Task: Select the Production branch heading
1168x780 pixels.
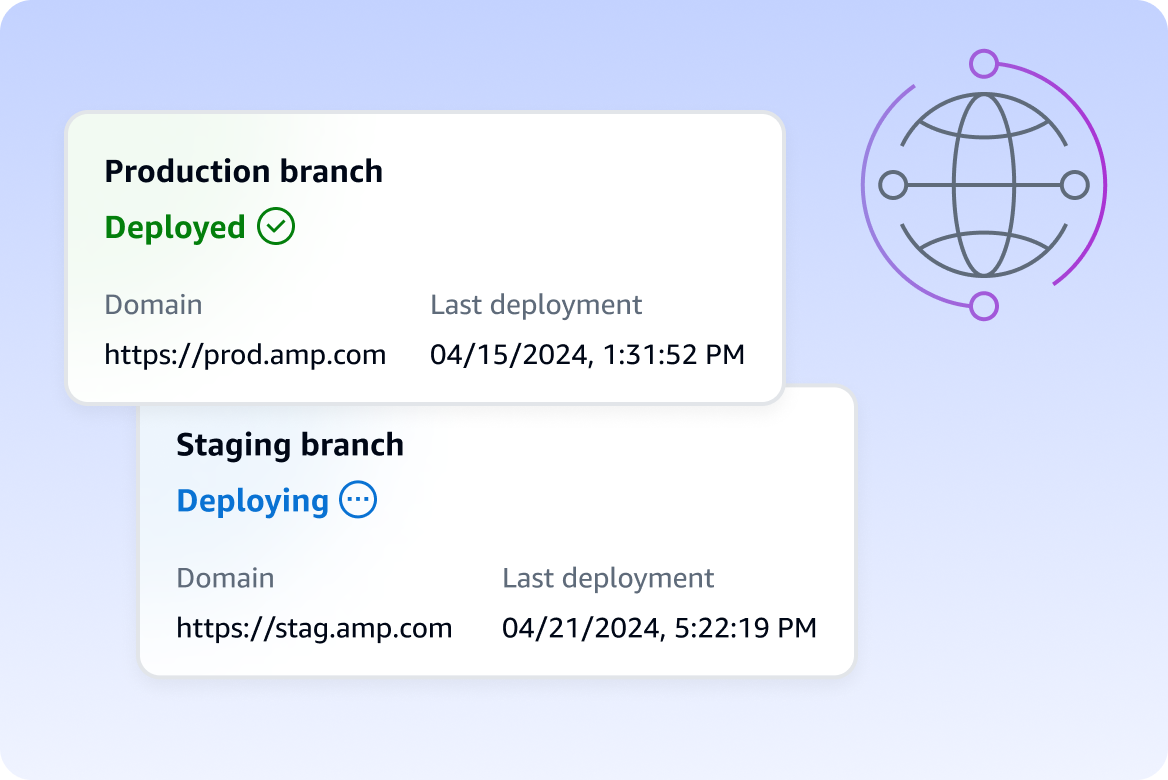Action: (x=243, y=171)
